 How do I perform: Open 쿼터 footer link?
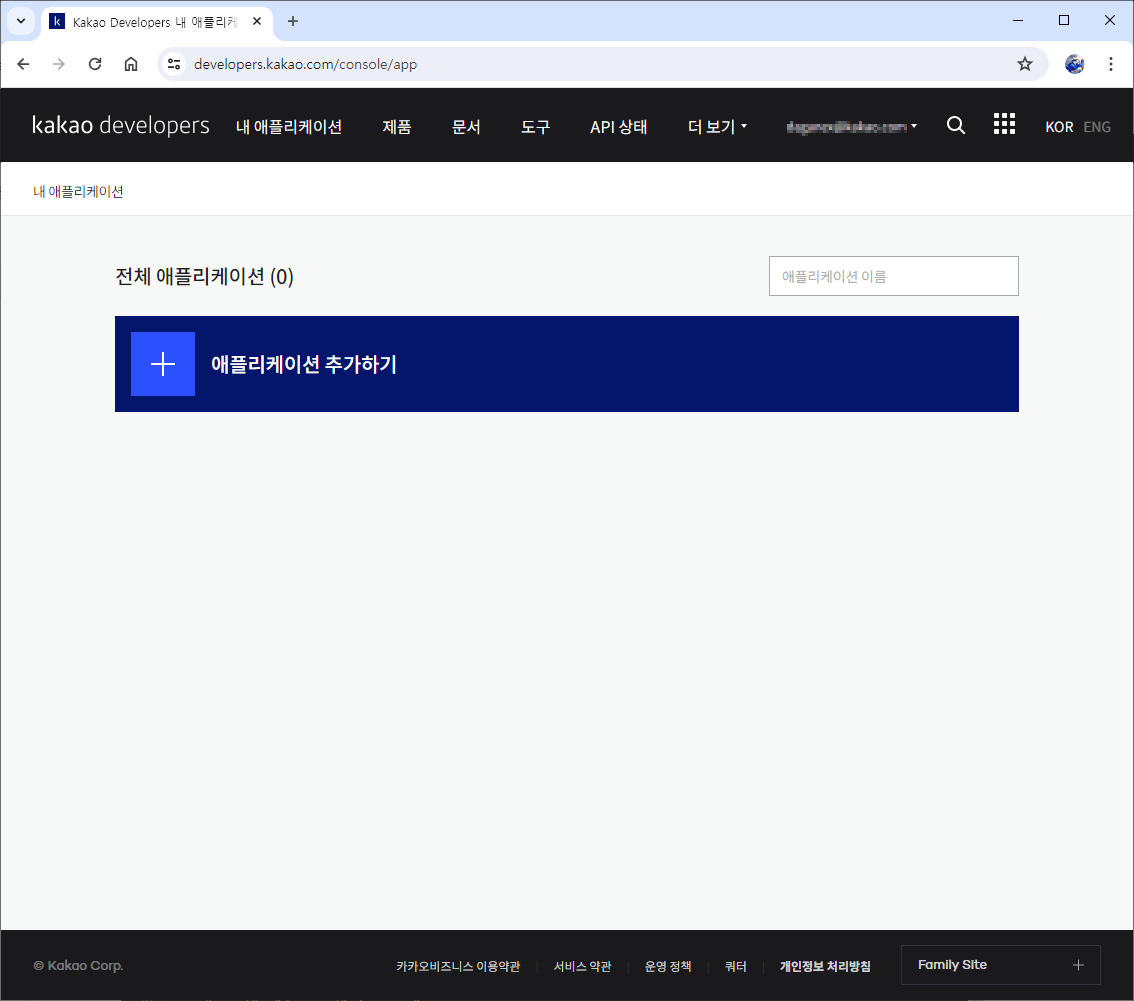click(736, 966)
